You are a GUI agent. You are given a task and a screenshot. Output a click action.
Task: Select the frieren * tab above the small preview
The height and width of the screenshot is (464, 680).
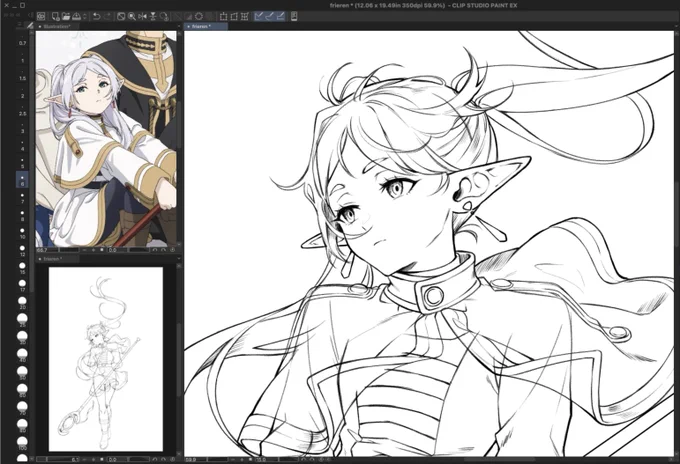pos(57,259)
